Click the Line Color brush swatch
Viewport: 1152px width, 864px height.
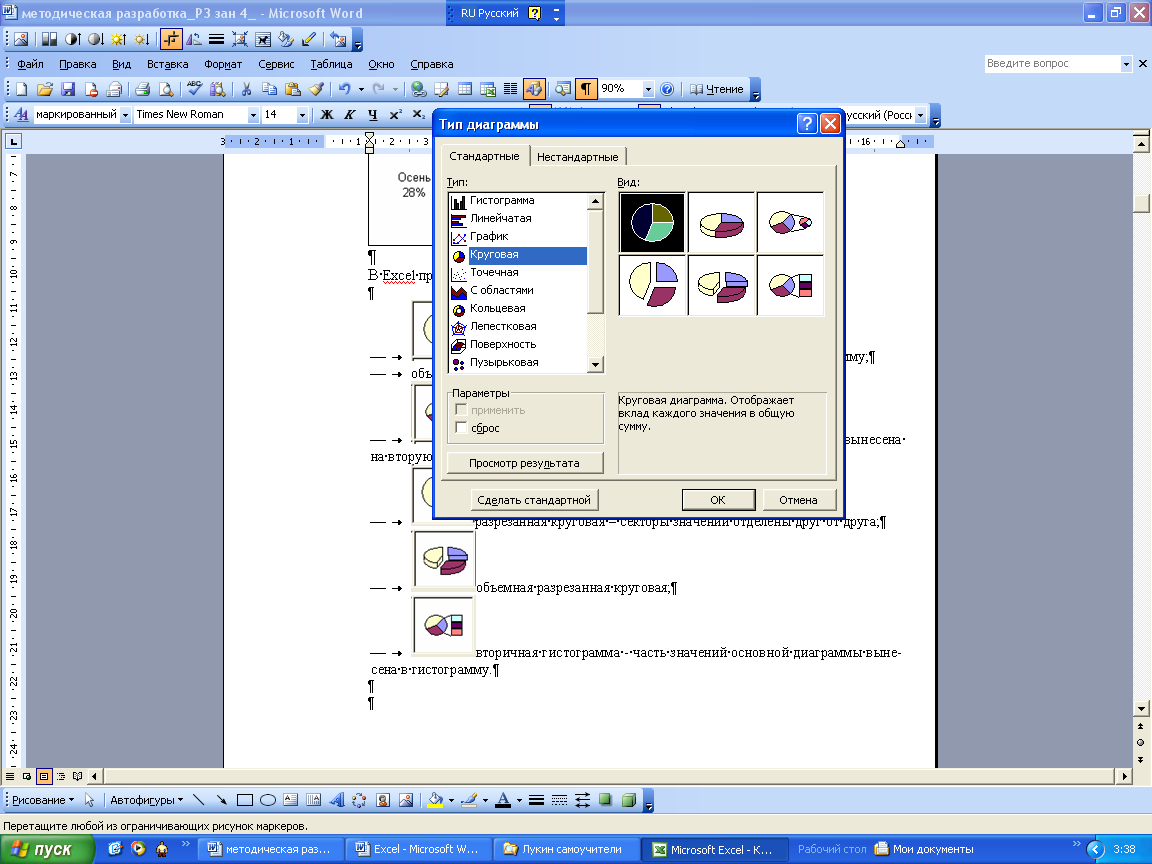[469, 800]
